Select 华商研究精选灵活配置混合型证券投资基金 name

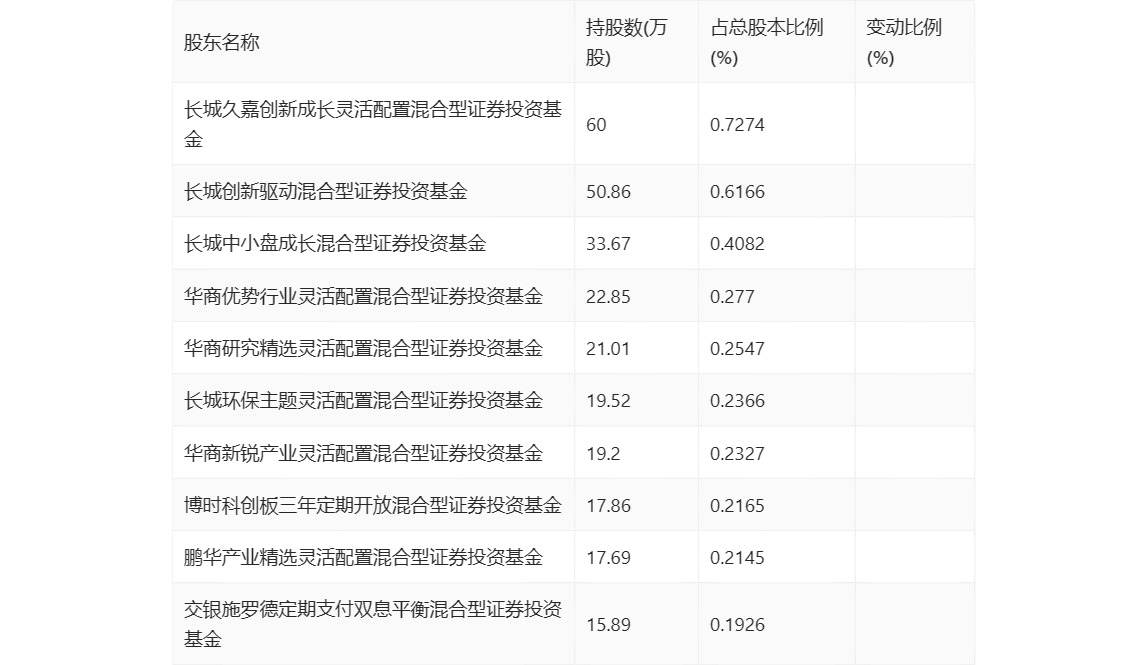point(363,348)
